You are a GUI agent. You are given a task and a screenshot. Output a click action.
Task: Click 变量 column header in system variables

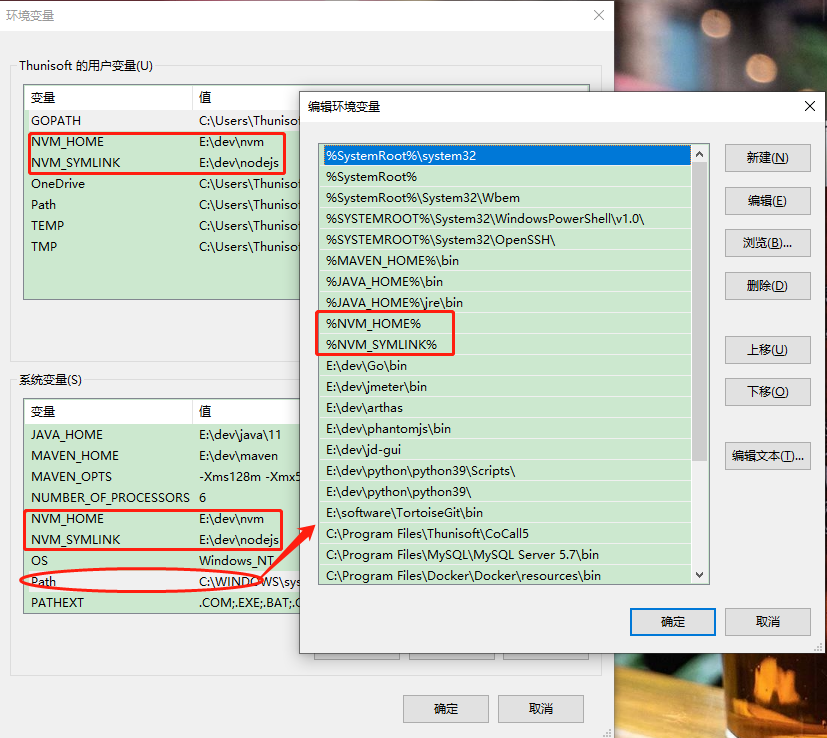pyautogui.click(x=108, y=411)
